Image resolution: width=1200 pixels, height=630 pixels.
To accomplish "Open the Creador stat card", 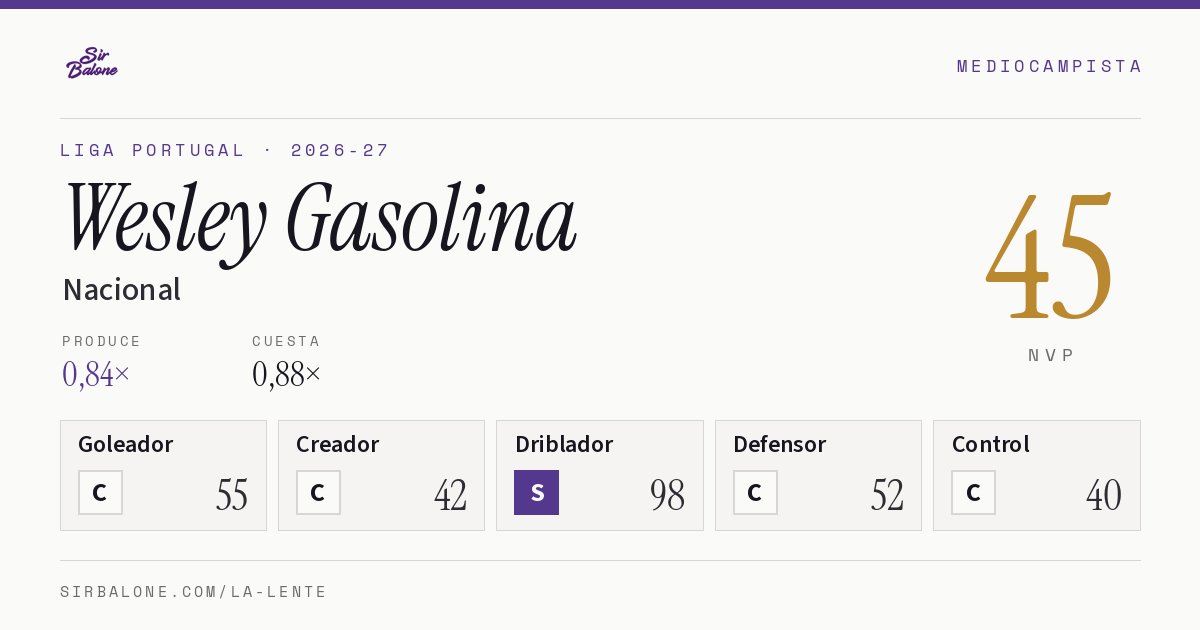I will pos(381,475).
